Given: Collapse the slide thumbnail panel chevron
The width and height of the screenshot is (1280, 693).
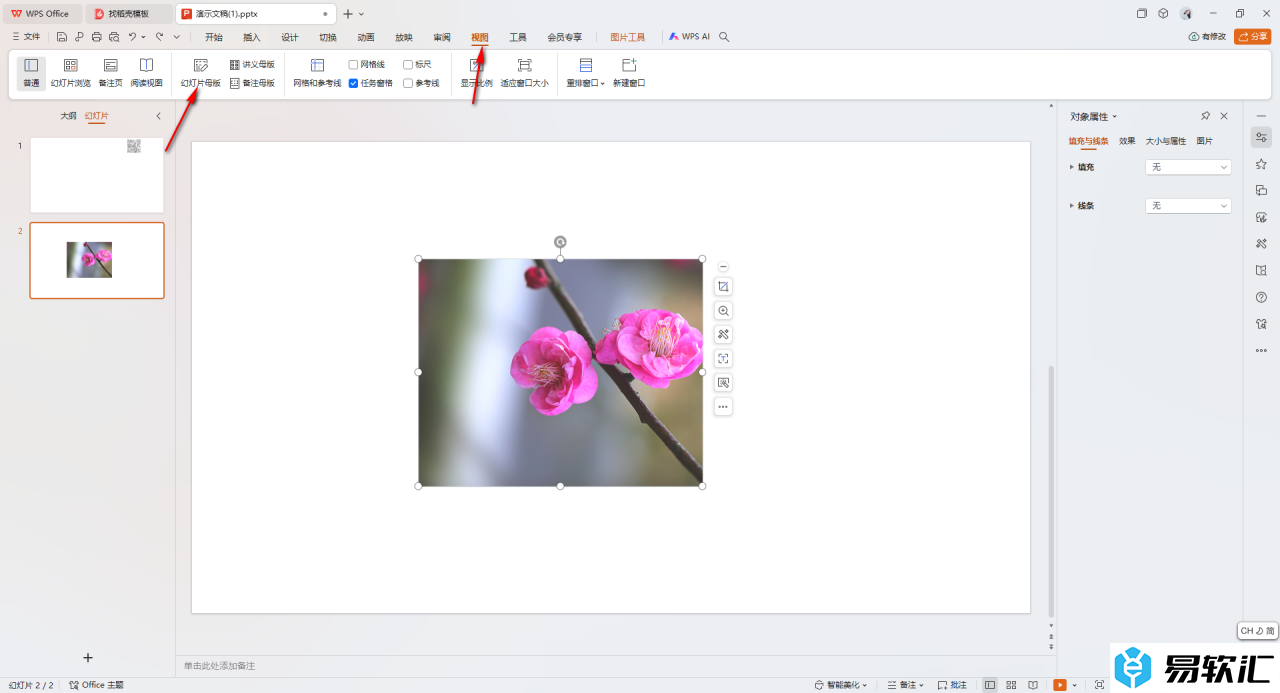Looking at the screenshot, I should (158, 116).
